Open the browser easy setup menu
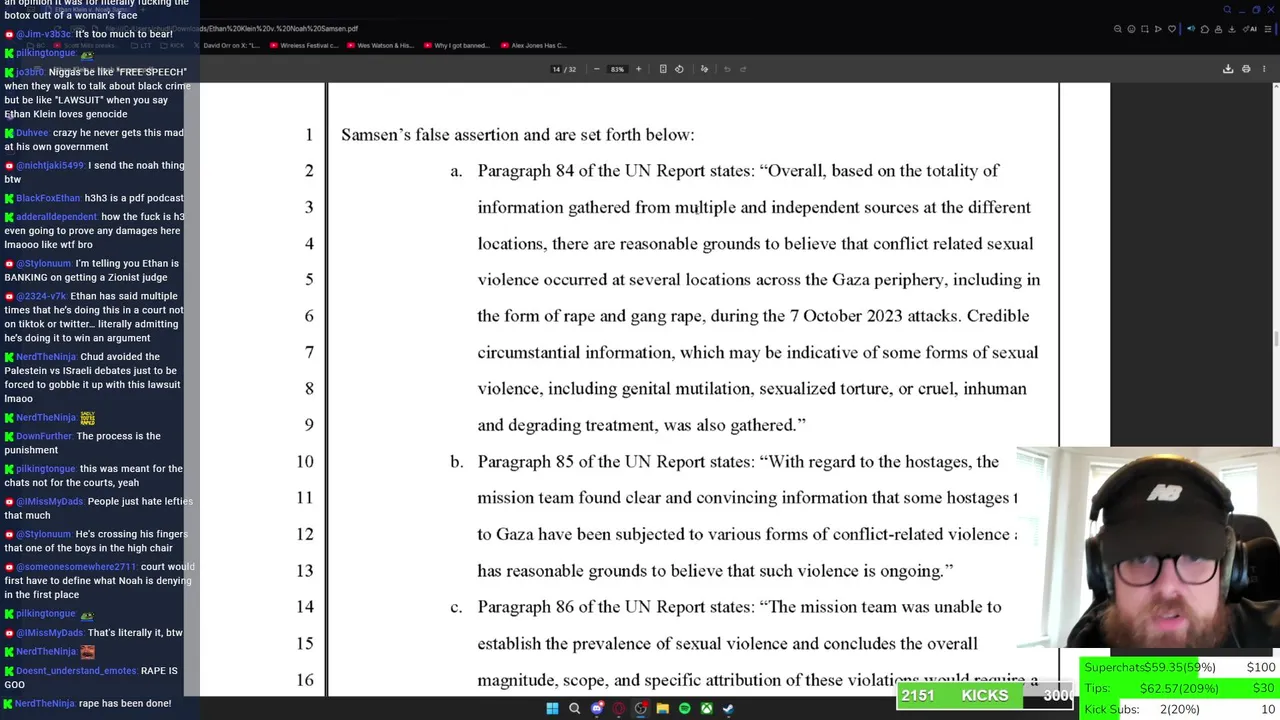The width and height of the screenshot is (1280, 720). tap(1268, 29)
